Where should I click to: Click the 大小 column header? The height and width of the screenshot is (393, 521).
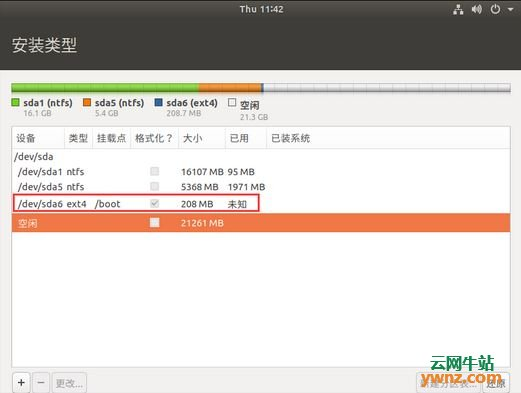click(x=202, y=138)
